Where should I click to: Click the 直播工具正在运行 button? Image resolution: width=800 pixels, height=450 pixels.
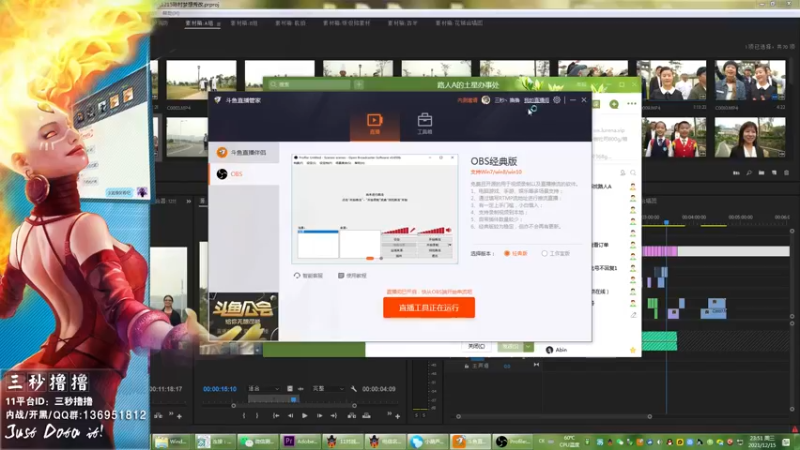tap(429, 308)
